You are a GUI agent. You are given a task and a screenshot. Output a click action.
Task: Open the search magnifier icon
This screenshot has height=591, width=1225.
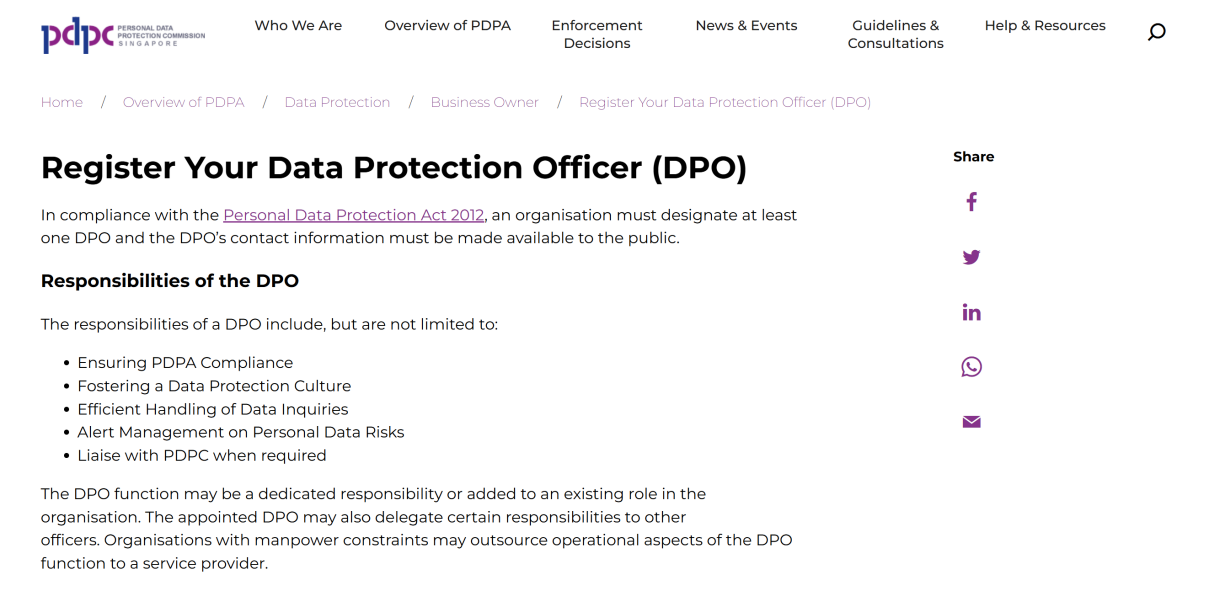[x=1156, y=33]
